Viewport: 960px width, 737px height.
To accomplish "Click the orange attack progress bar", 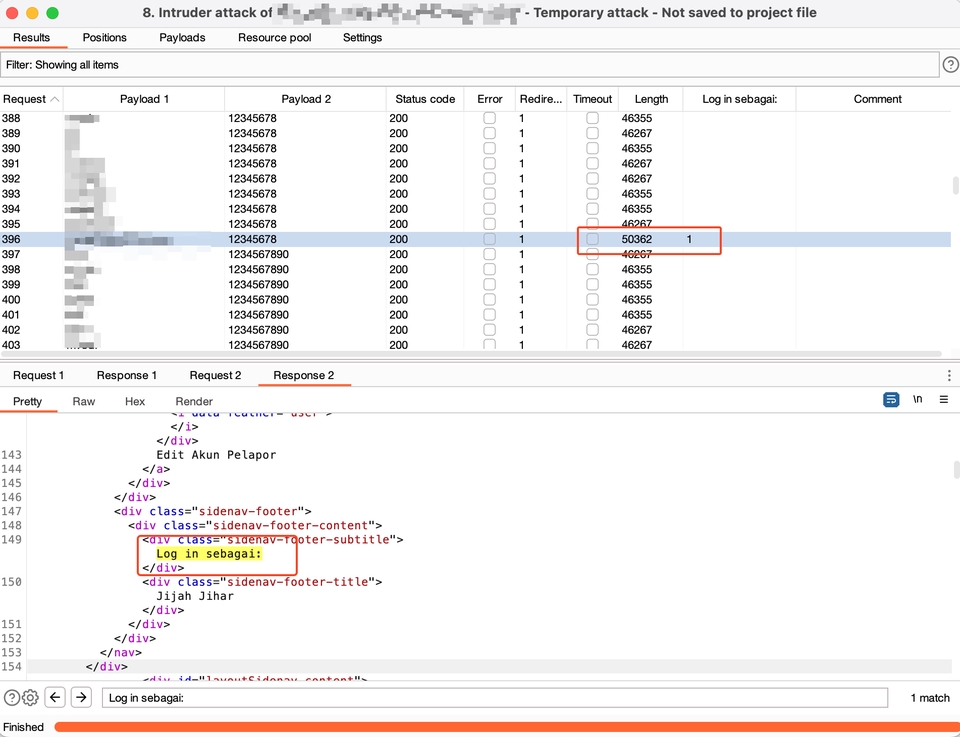I will click(506, 727).
